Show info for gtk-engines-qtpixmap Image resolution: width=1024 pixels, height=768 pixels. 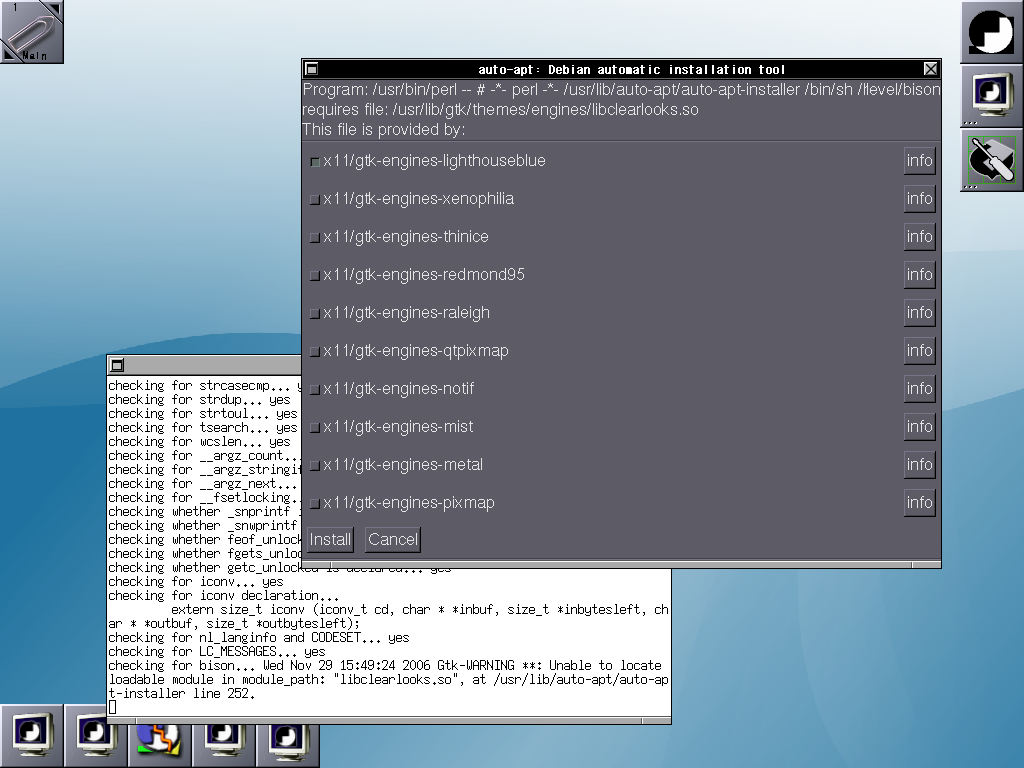point(920,351)
